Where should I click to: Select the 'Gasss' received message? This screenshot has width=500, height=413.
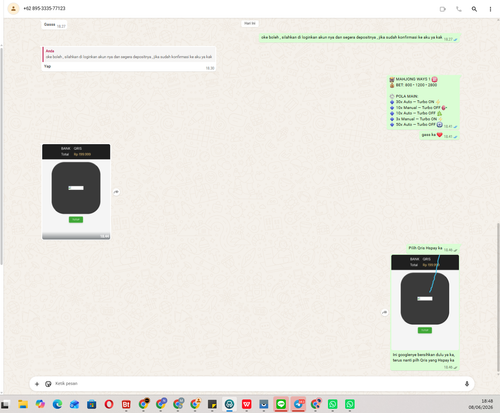pos(54,25)
